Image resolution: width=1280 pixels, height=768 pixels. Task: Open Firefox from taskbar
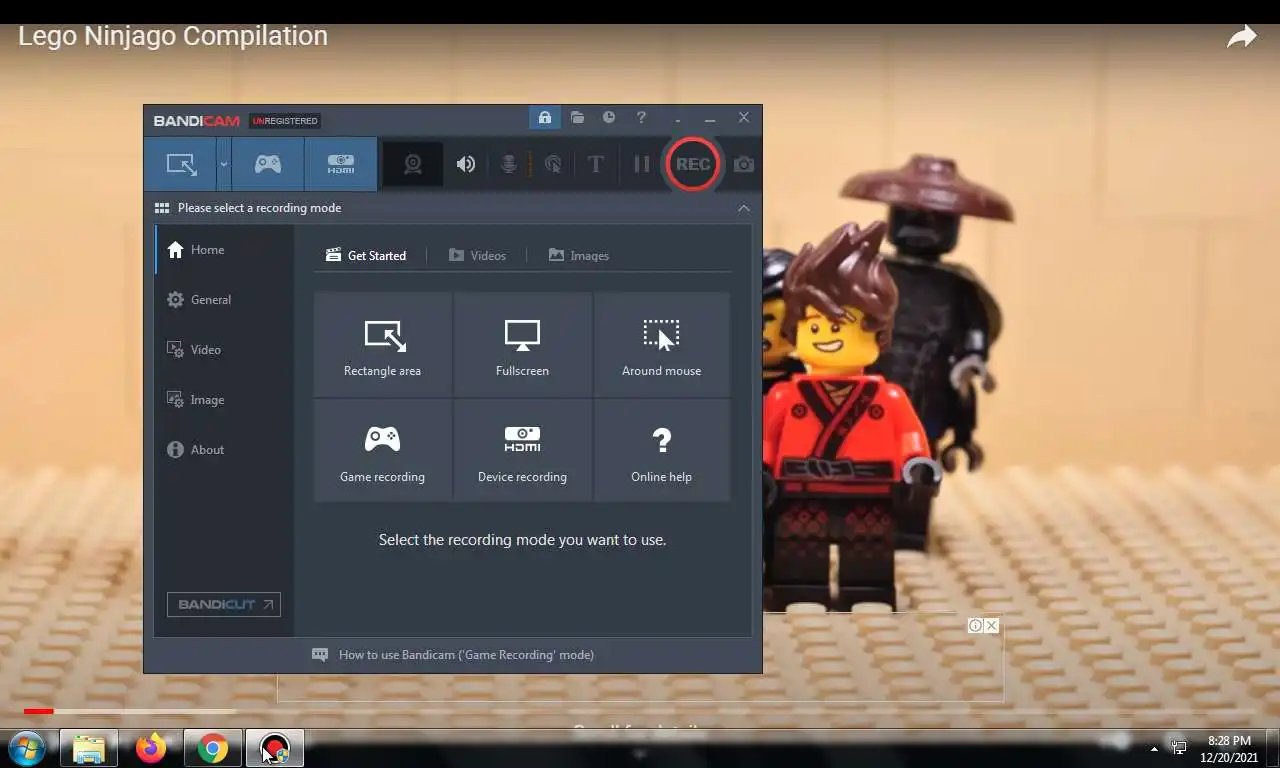[151, 748]
